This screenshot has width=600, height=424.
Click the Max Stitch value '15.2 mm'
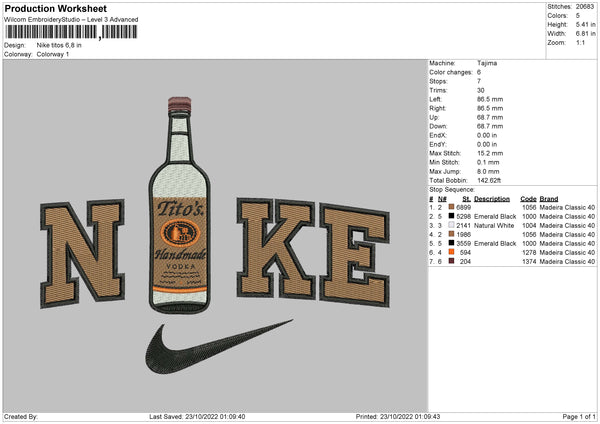tap(490, 153)
